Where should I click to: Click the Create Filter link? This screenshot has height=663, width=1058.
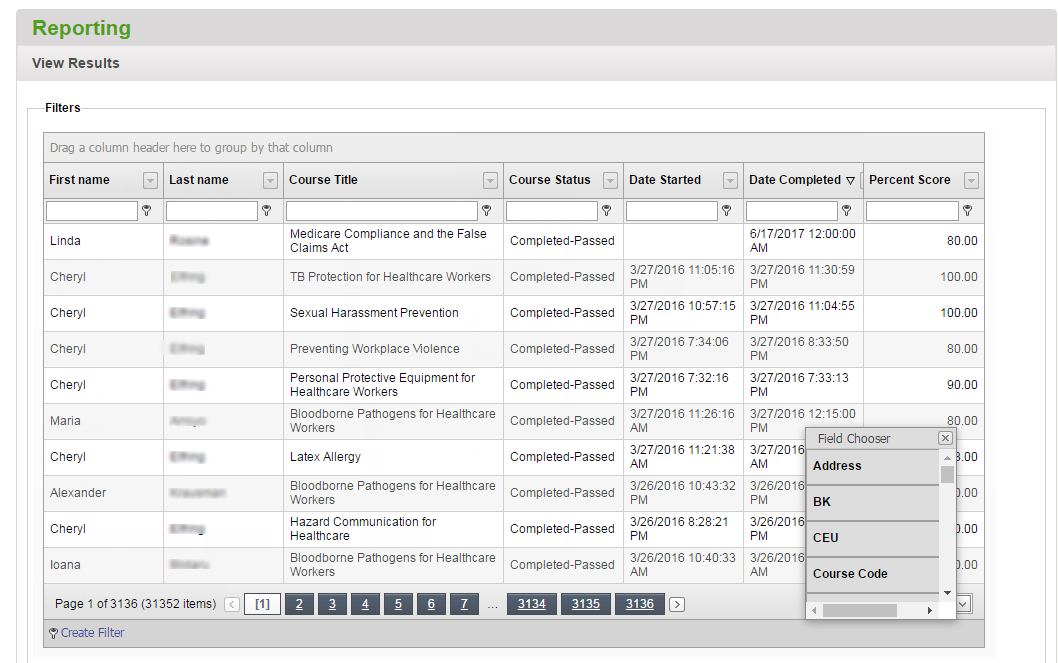(90, 632)
